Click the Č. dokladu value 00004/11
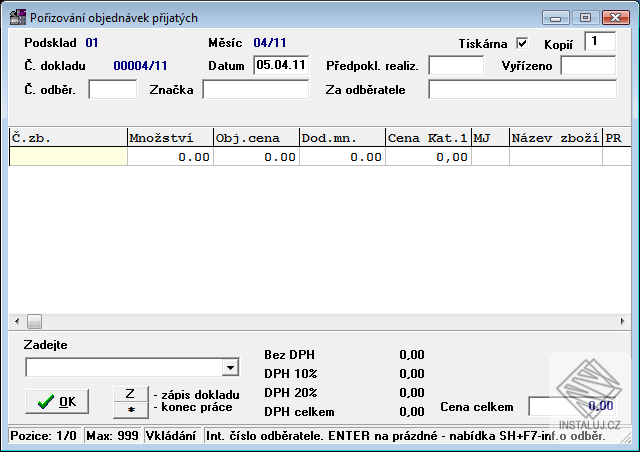Screen dimensions: 640x452 [x=140, y=66]
